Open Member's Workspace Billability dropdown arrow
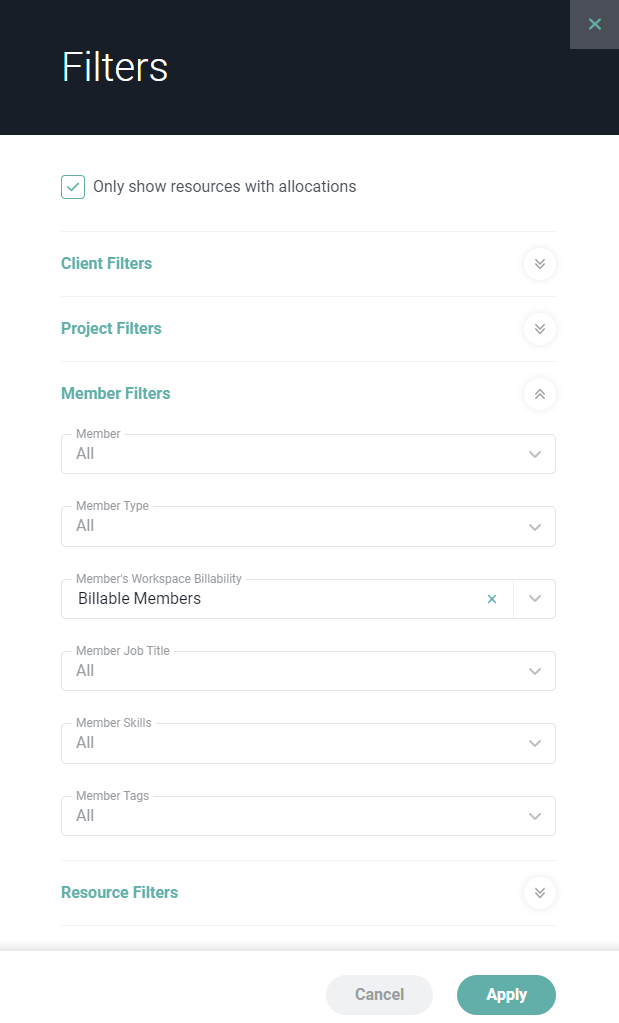The width and height of the screenshot is (619, 1023). pyautogui.click(x=535, y=599)
